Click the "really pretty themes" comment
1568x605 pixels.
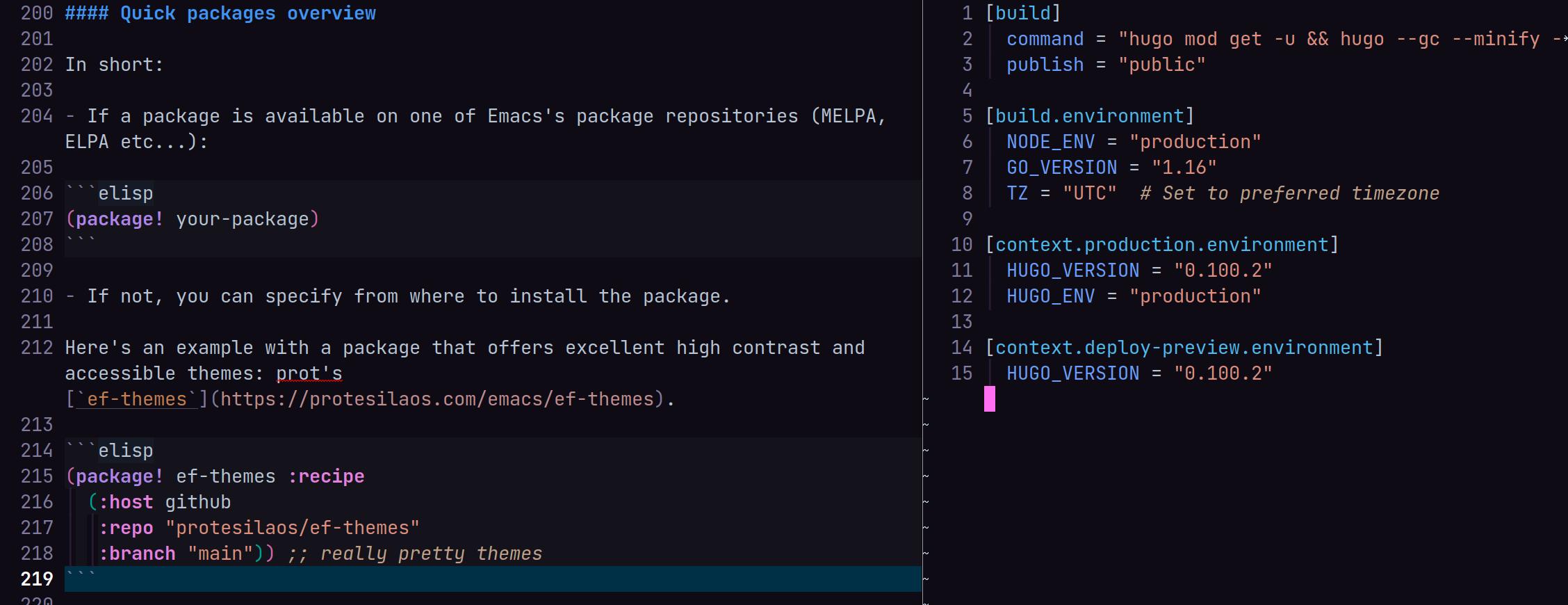point(415,554)
